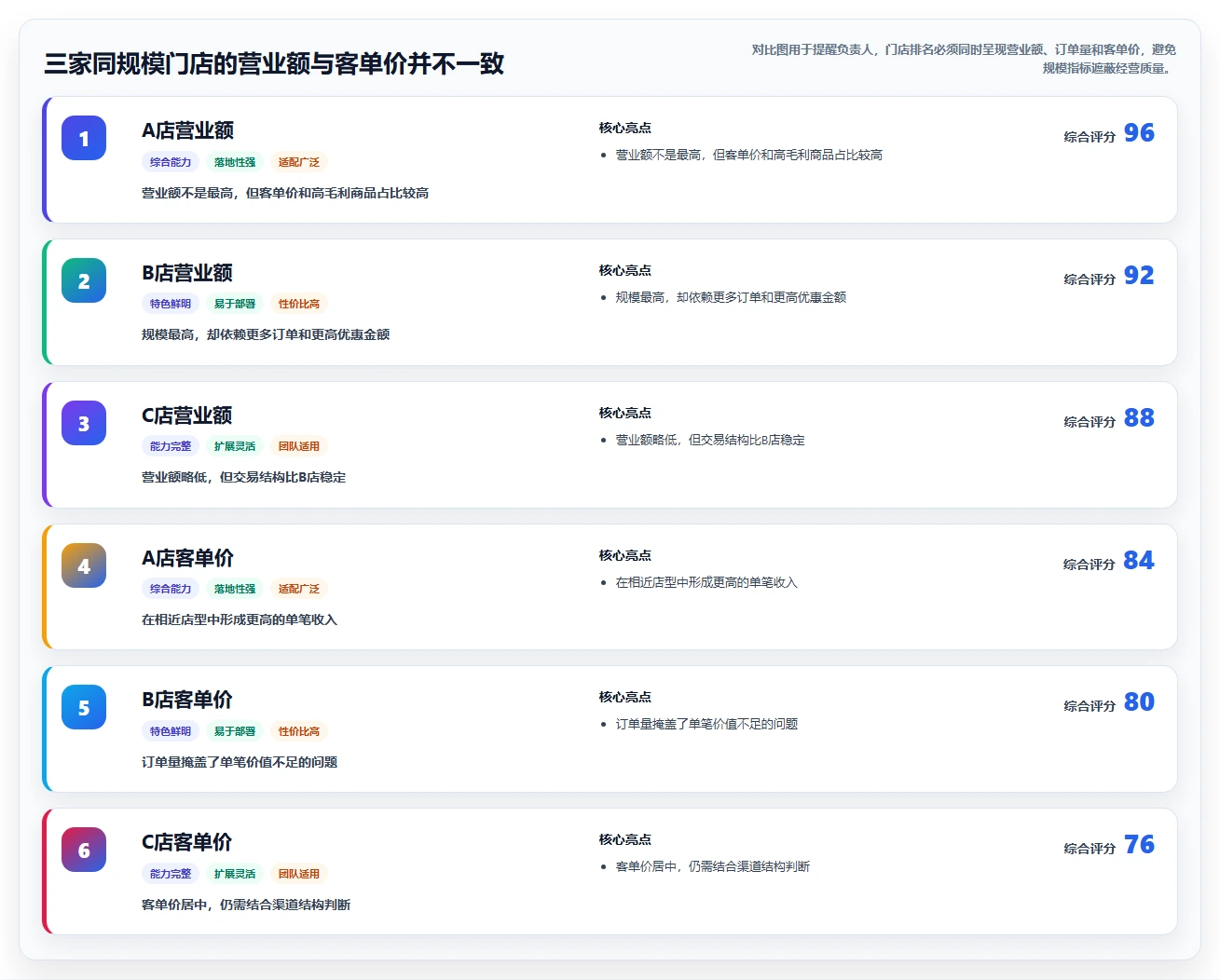Click 综合评分 label beside score 84
This screenshot has width=1220, height=980.
(x=1090, y=565)
